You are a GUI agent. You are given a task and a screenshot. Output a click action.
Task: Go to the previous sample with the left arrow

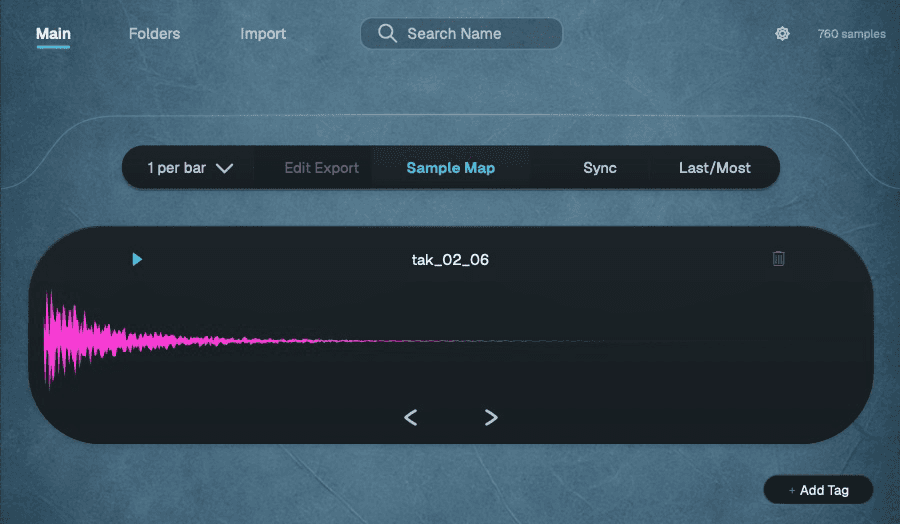tap(410, 417)
